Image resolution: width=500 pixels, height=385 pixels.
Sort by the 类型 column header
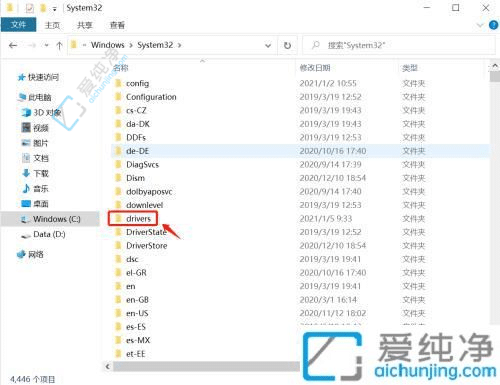pos(410,68)
